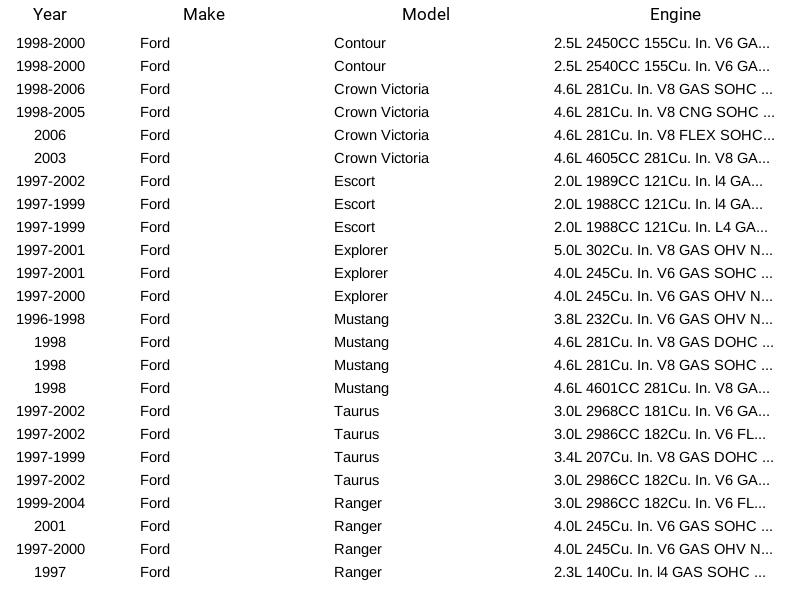Screen dimensions: 800x600
Task: Click the Year column header
Action: pos(50,14)
